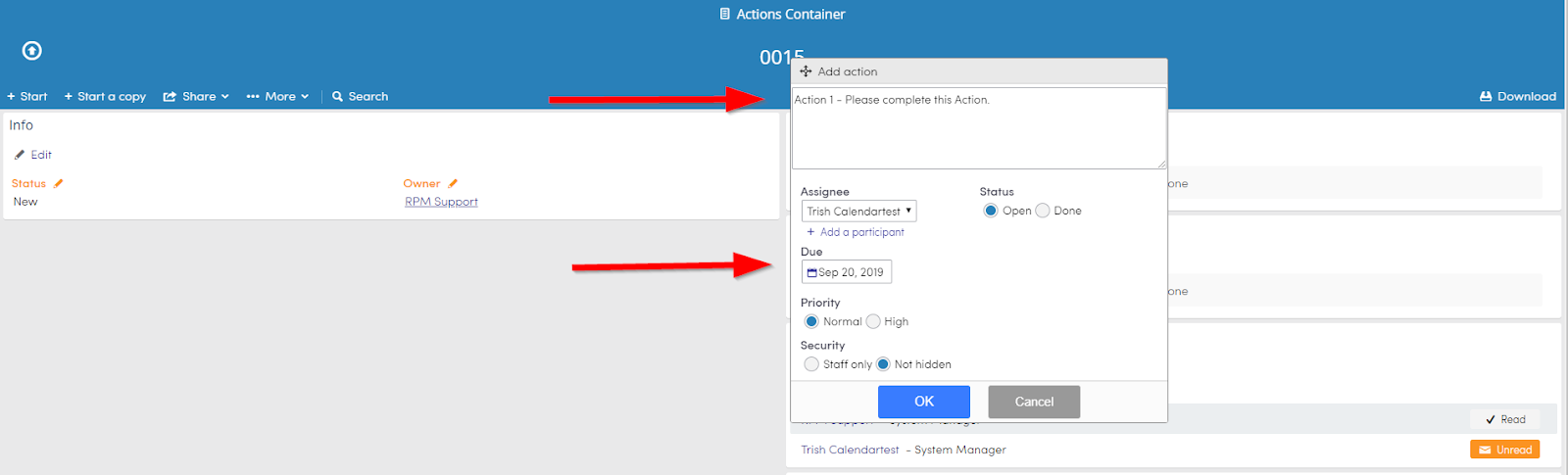1568x475 pixels.
Task: Open the calendar icon in Due field
Action: click(x=811, y=272)
